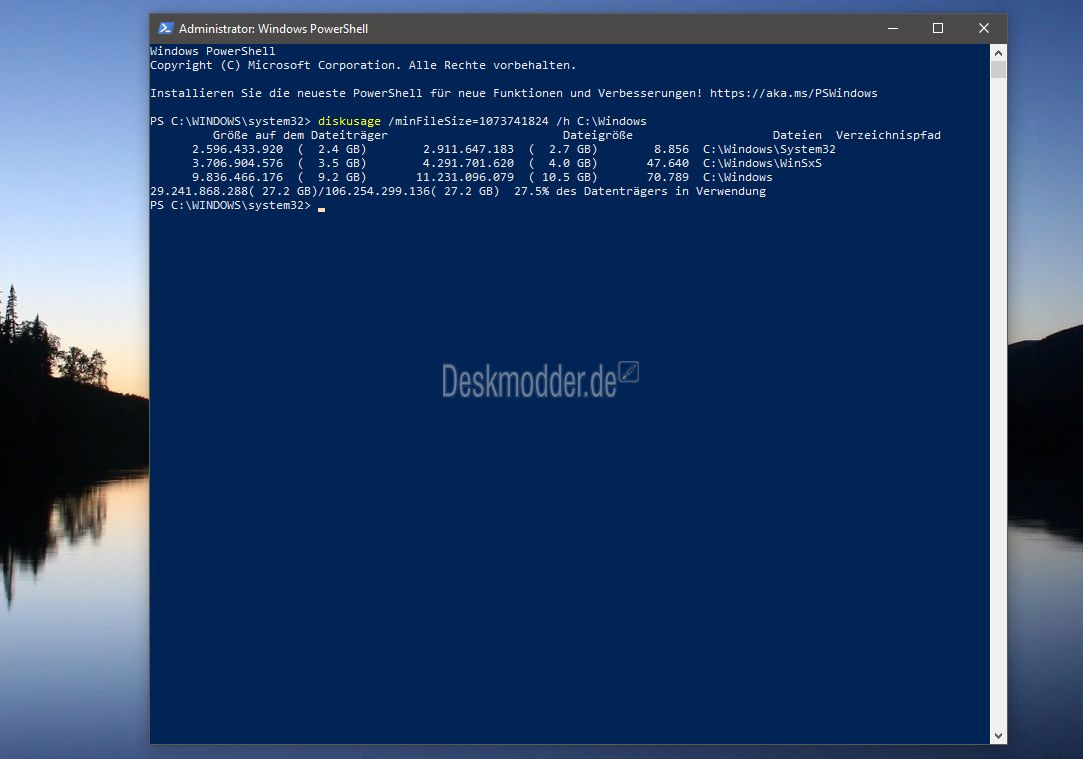Click the 'Windows PowerShell' header line
The height and width of the screenshot is (759, 1083).
[213, 51]
